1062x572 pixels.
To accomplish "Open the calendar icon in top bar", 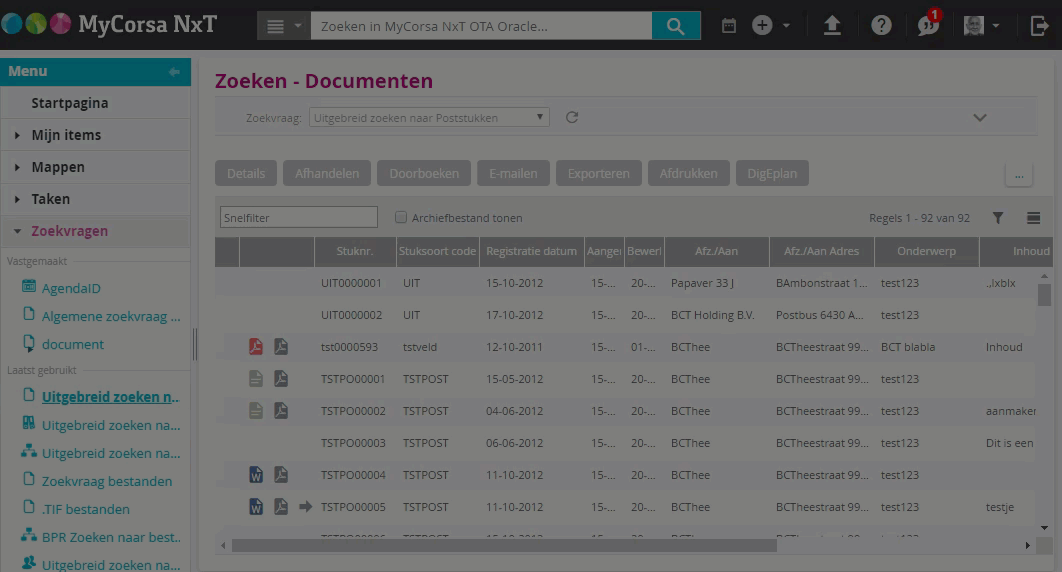I will [x=729, y=26].
